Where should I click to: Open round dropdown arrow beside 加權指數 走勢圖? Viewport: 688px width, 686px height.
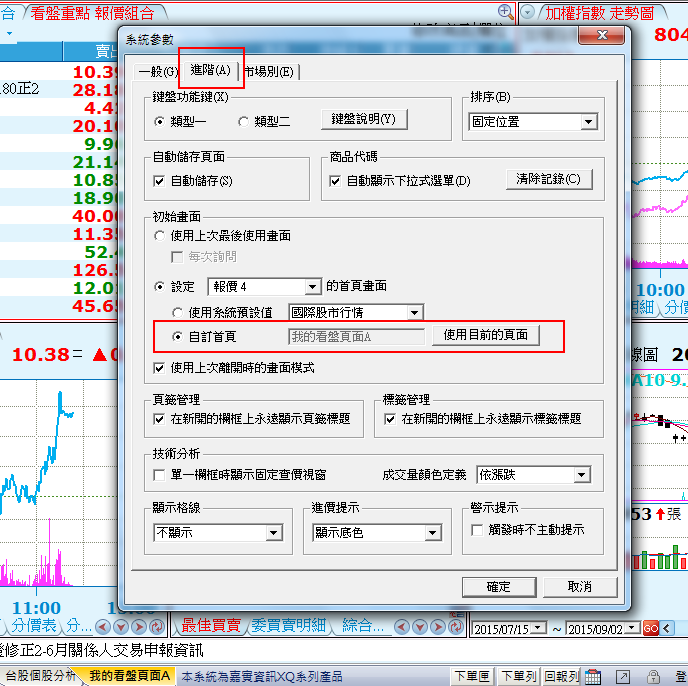529,12
